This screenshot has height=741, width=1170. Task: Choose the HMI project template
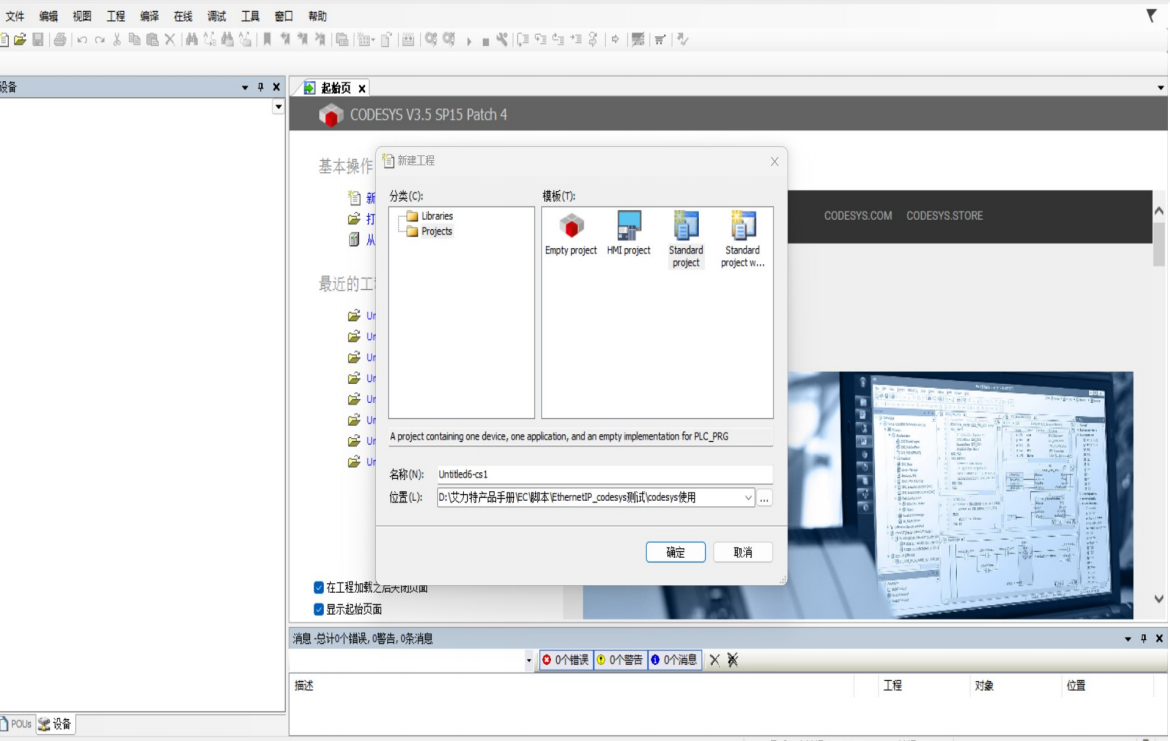pyautogui.click(x=628, y=226)
